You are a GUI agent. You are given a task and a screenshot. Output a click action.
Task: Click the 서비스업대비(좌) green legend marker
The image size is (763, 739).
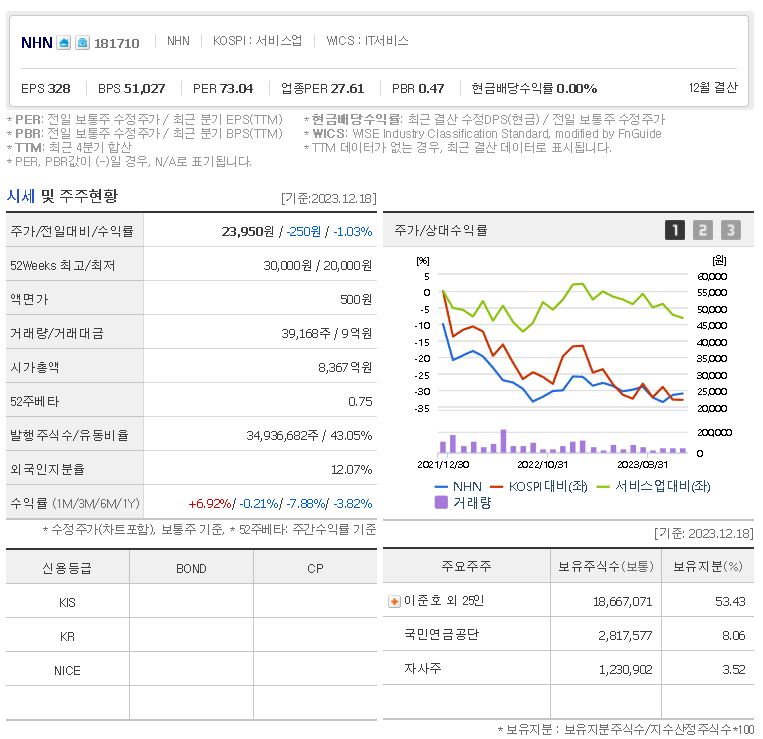pos(603,487)
